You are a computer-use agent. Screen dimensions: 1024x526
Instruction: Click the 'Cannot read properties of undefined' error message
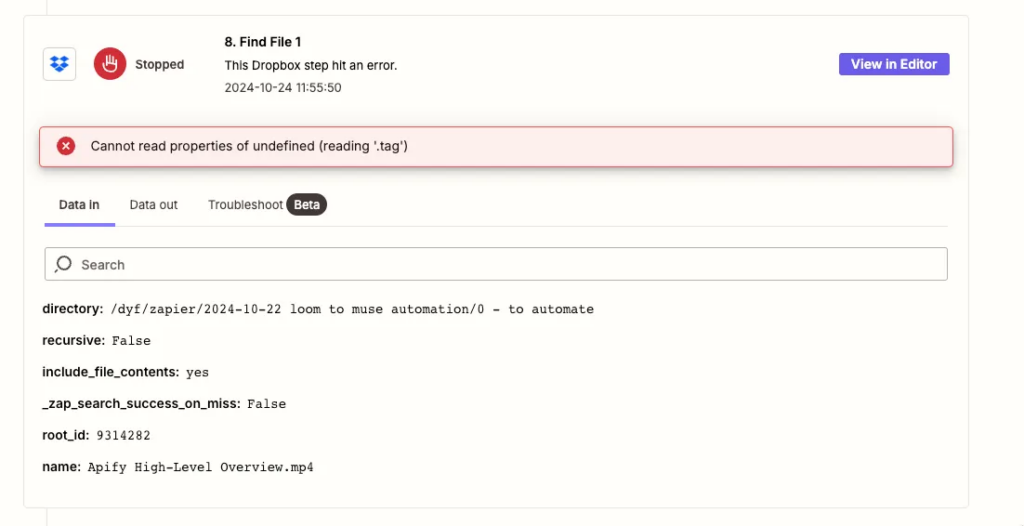(249, 146)
